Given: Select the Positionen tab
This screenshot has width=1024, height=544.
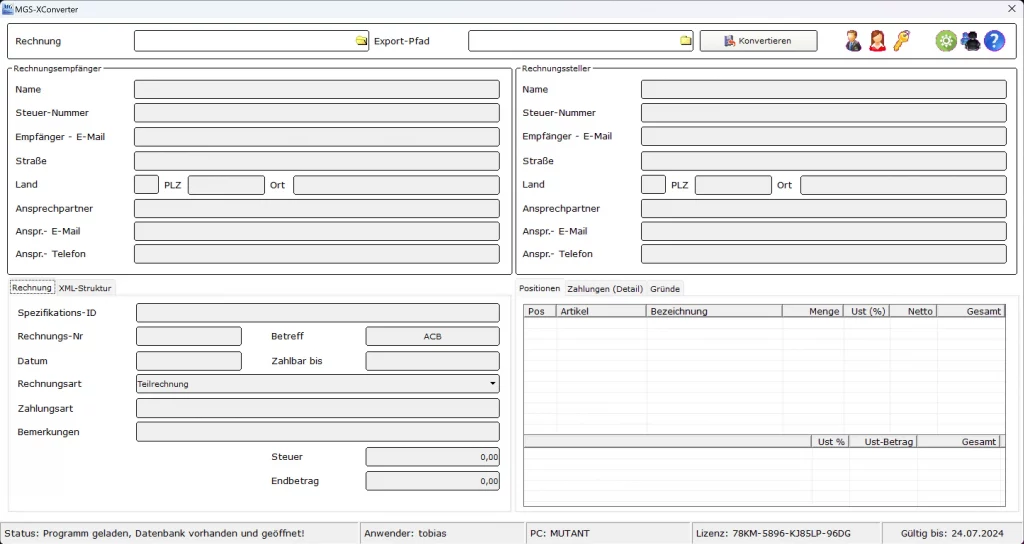Looking at the screenshot, I should 540,289.
